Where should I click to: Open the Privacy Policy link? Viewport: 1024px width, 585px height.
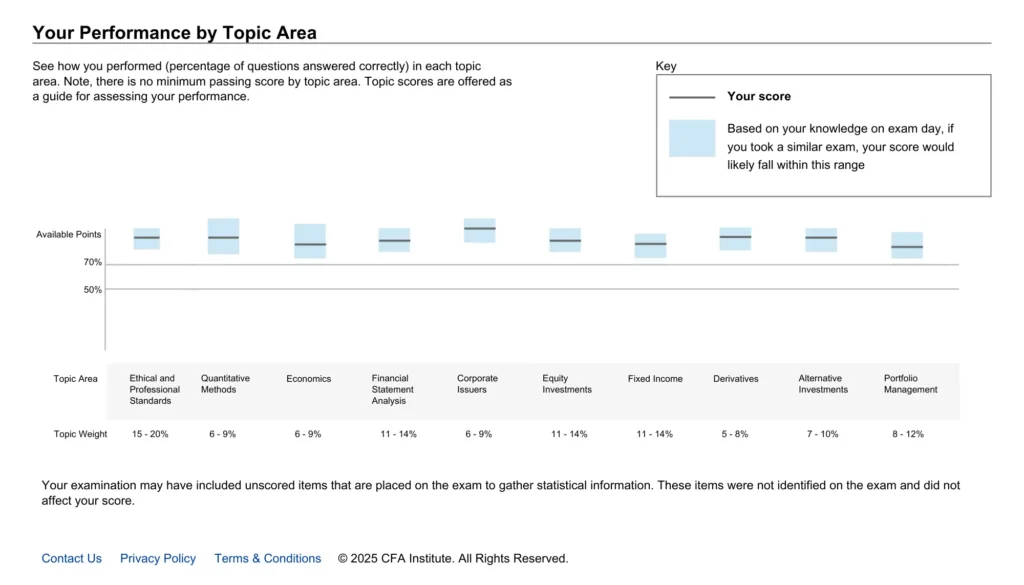click(157, 558)
